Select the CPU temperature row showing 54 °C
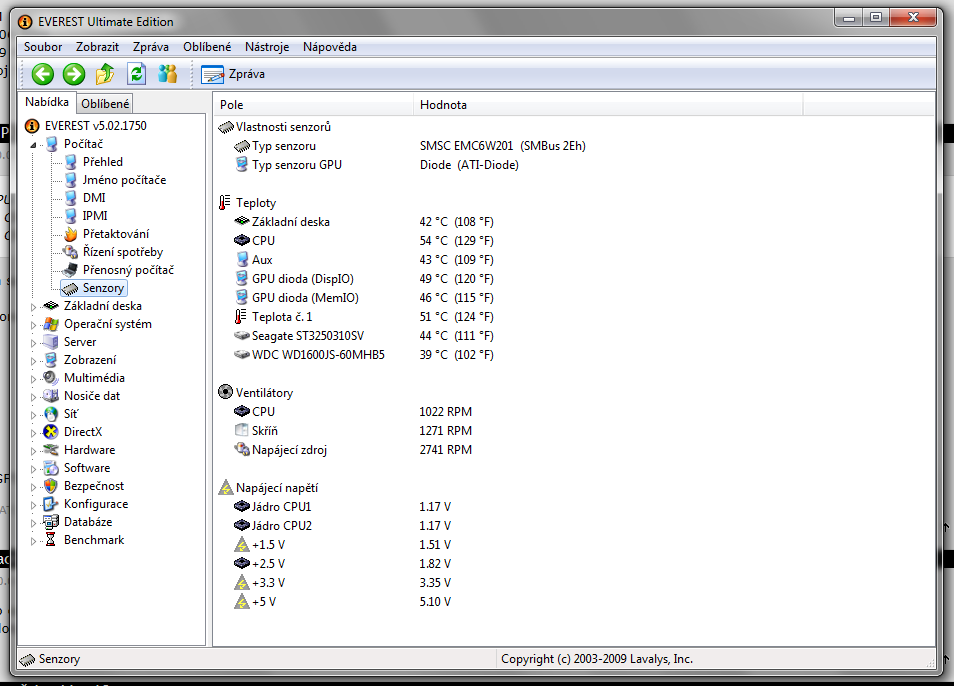The height and width of the screenshot is (686, 954). coord(363,241)
